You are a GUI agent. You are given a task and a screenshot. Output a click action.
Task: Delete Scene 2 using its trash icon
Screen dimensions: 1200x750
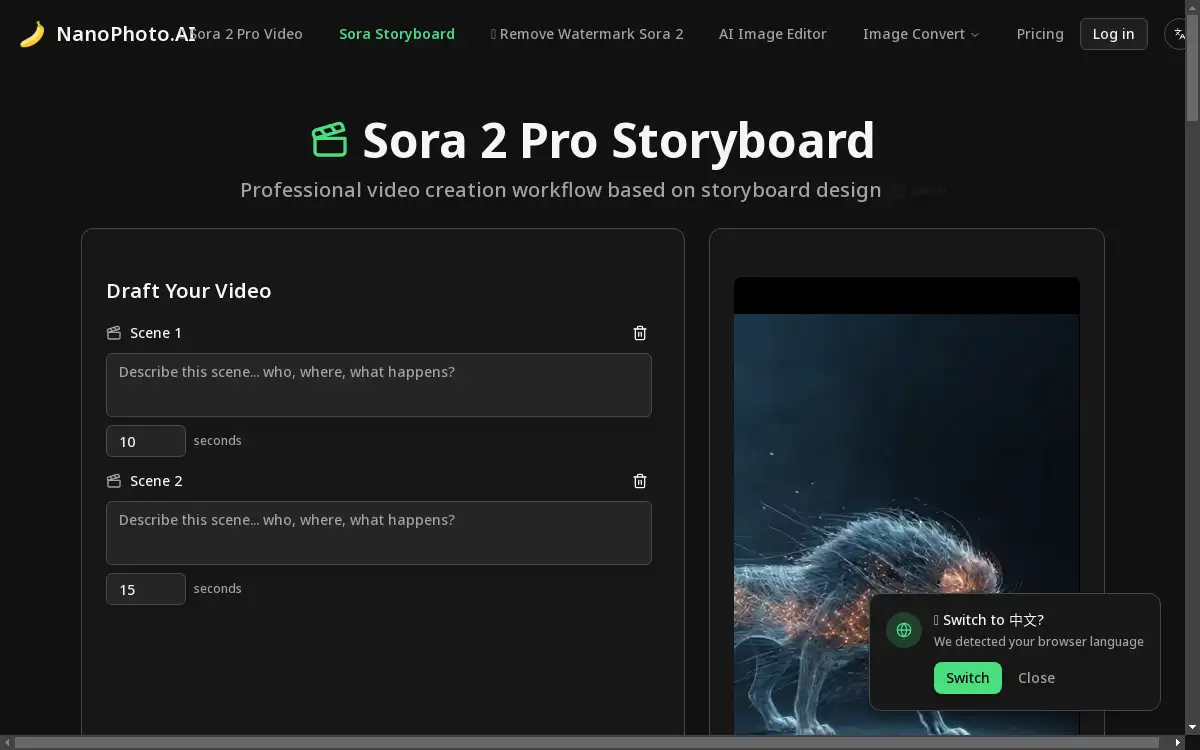[640, 481]
